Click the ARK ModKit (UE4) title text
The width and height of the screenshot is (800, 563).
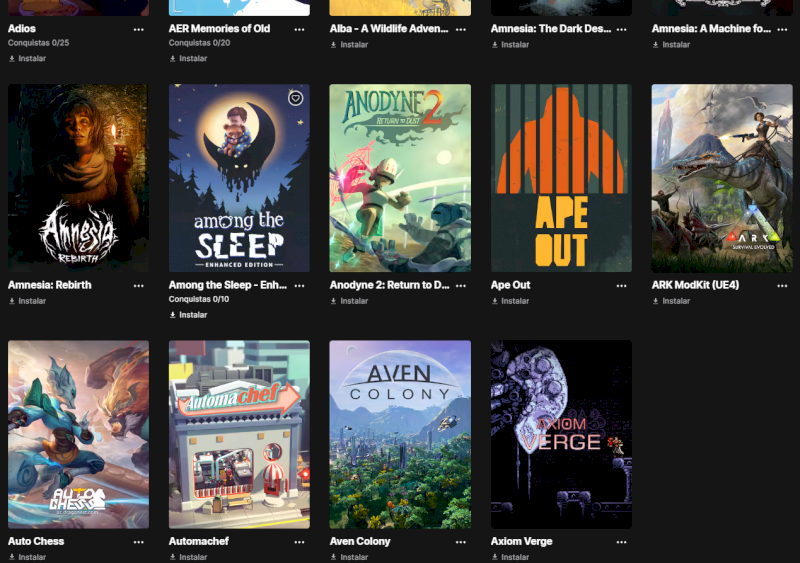point(695,285)
